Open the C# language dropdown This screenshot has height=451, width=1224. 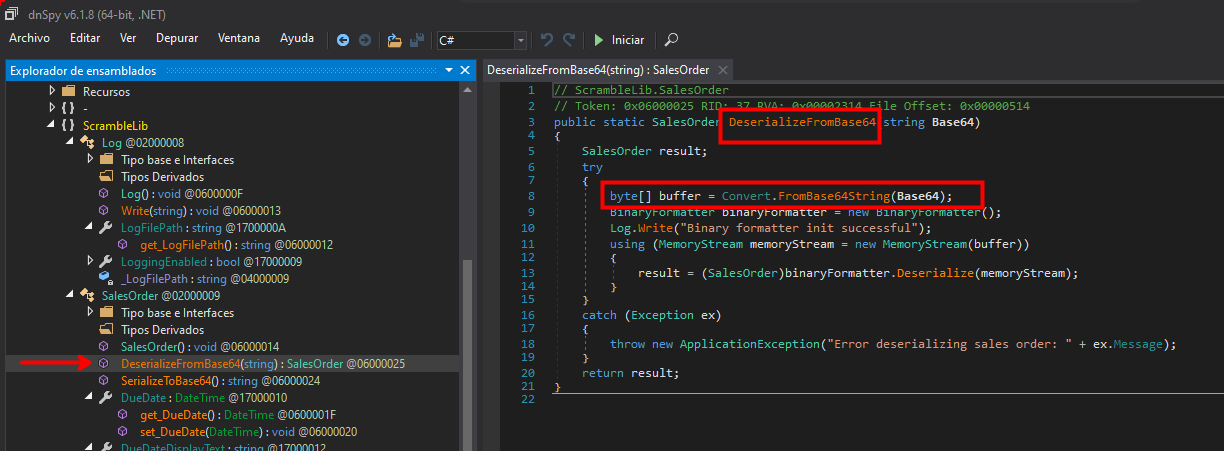pyautogui.click(x=520, y=40)
